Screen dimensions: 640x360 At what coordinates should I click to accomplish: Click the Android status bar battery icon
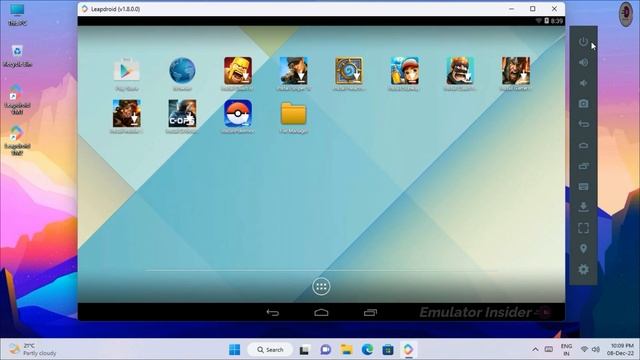click(547, 21)
